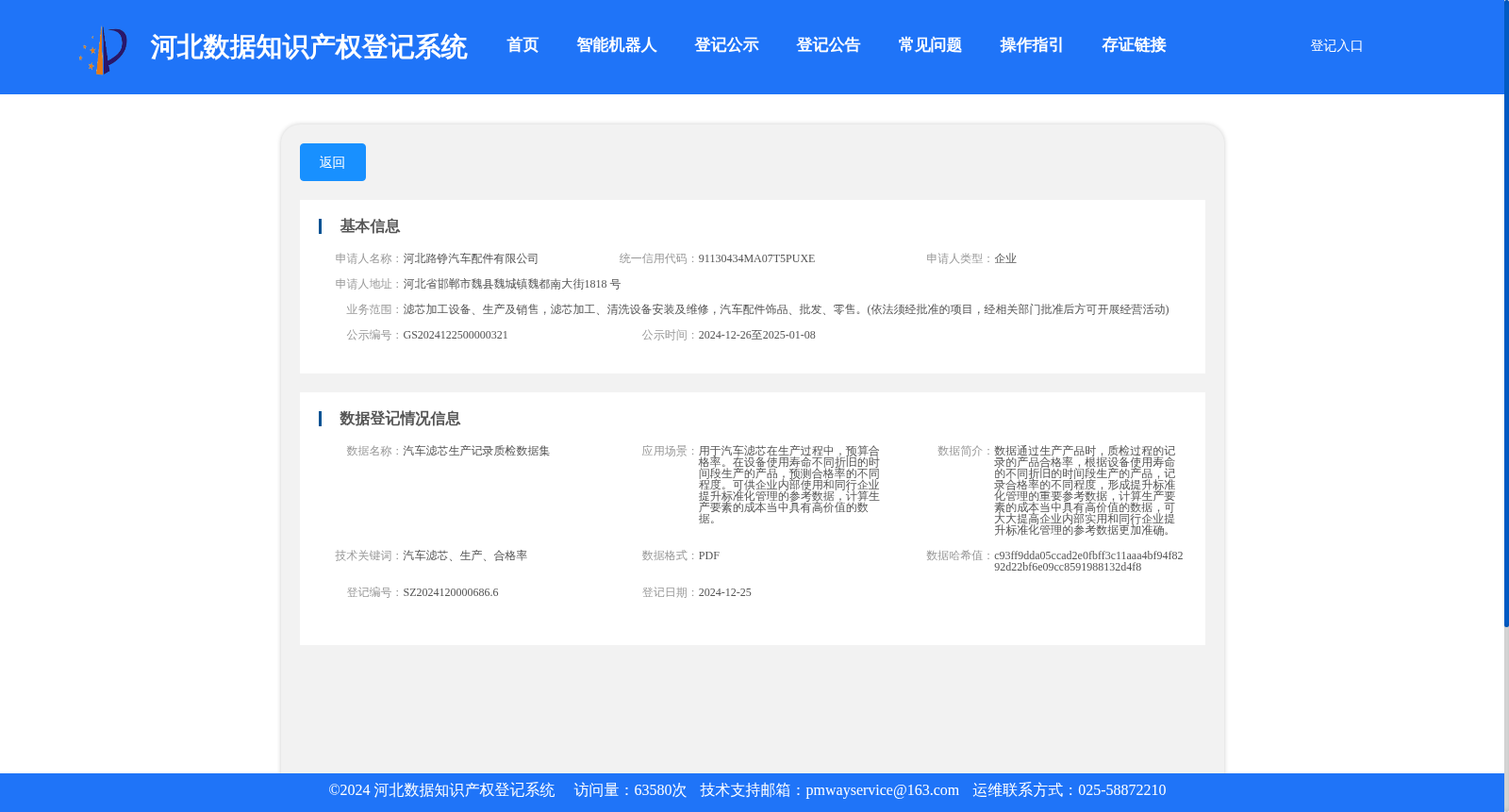Select the address 河北省邯郸市魏县魏城镇魏都南大街1818号
Image resolution: width=1509 pixels, height=812 pixels.
[512, 284]
